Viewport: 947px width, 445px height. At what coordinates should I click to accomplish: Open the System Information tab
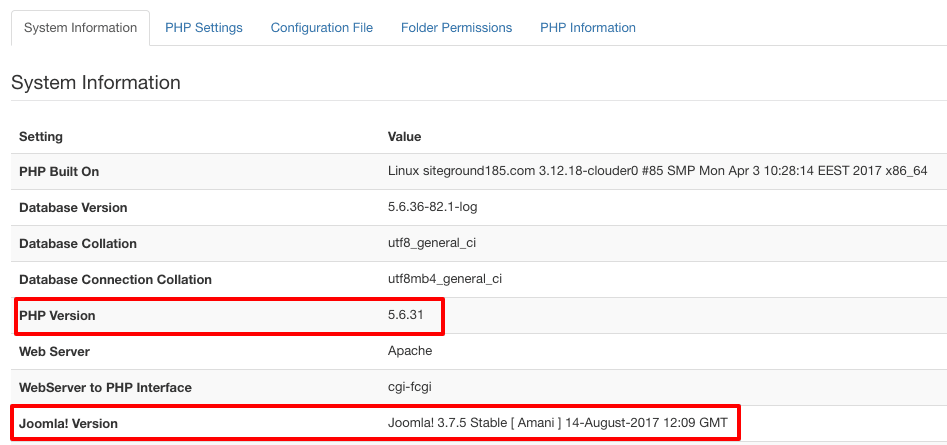[80, 28]
